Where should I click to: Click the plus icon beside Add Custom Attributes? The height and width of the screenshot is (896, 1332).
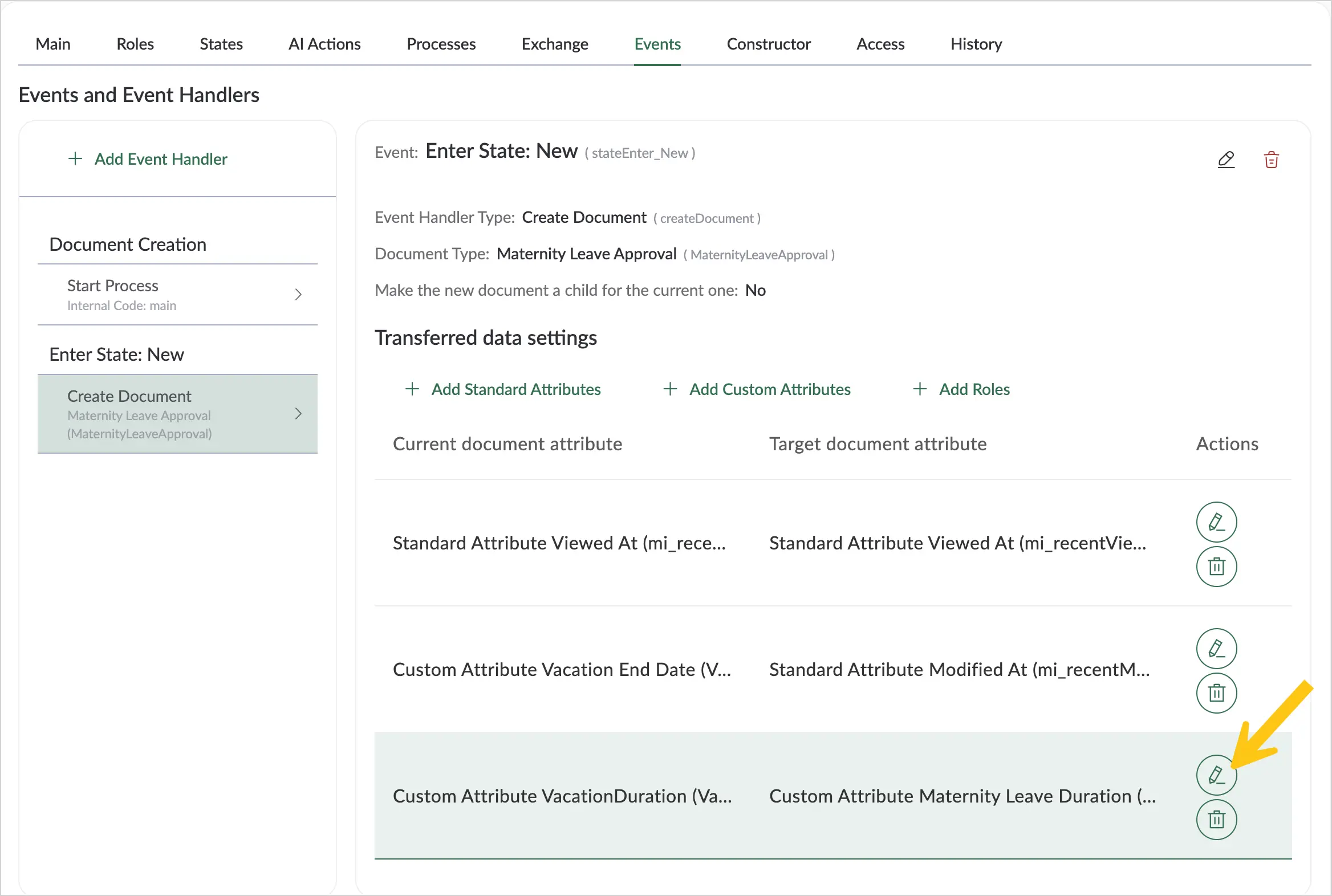tap(670, 389)
